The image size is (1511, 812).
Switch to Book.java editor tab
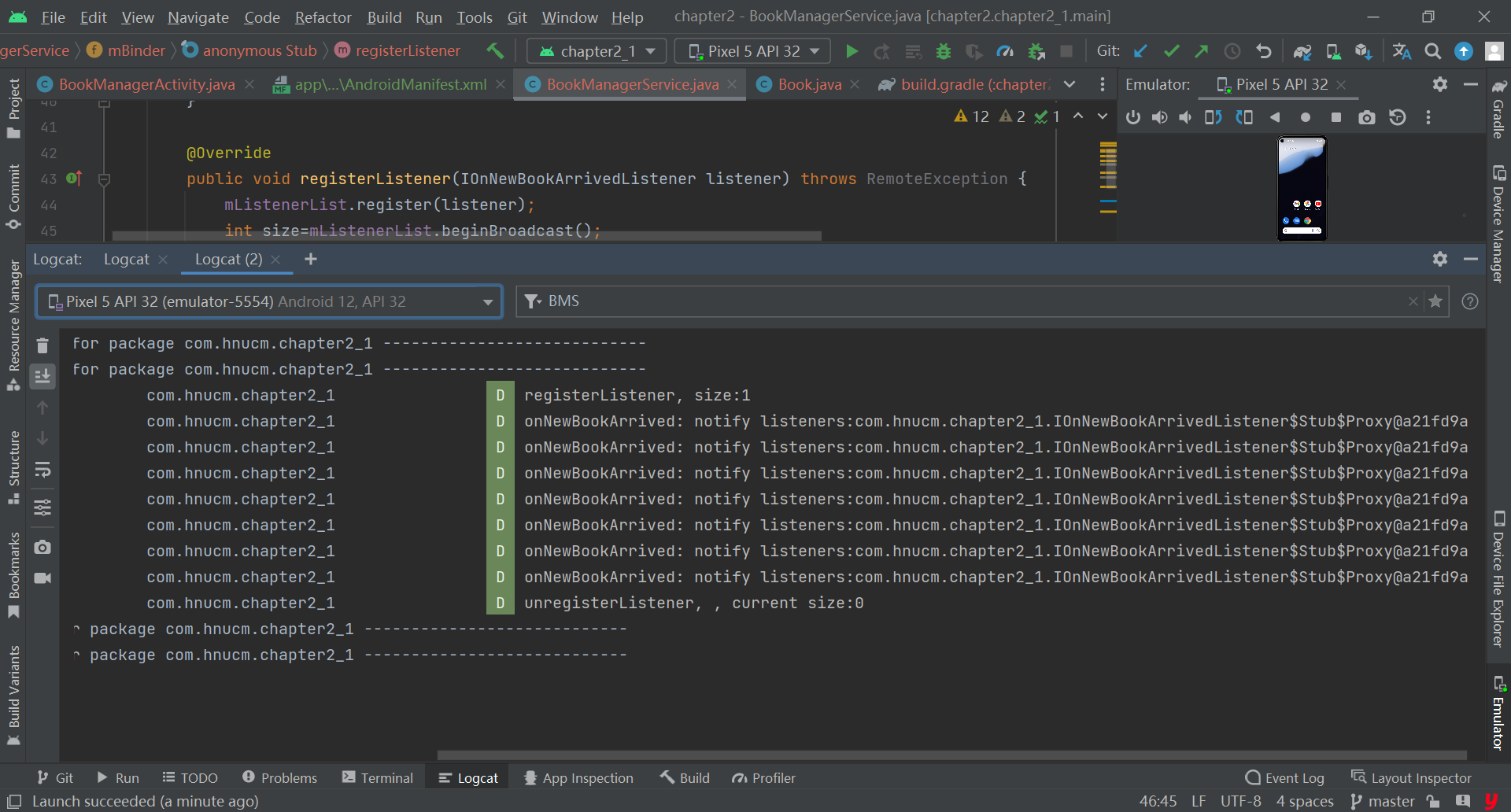(809, 84)
